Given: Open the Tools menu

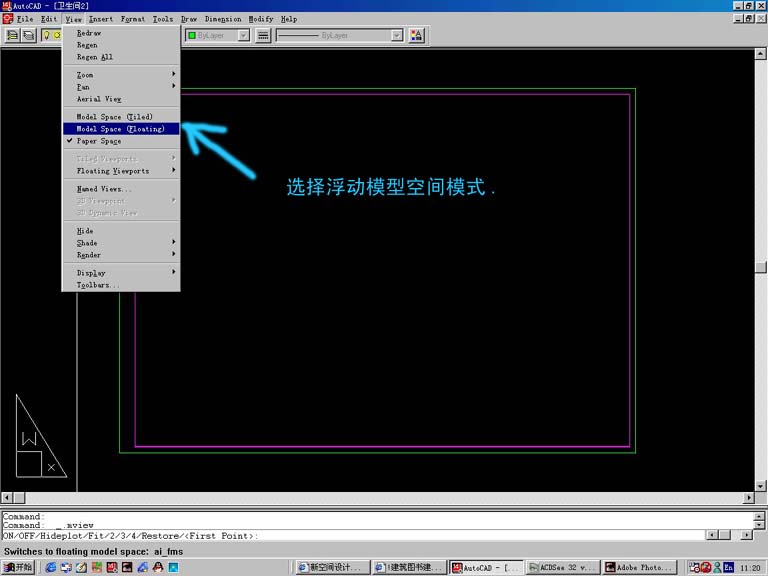Looking at the screenshot, I should point(163,19).
